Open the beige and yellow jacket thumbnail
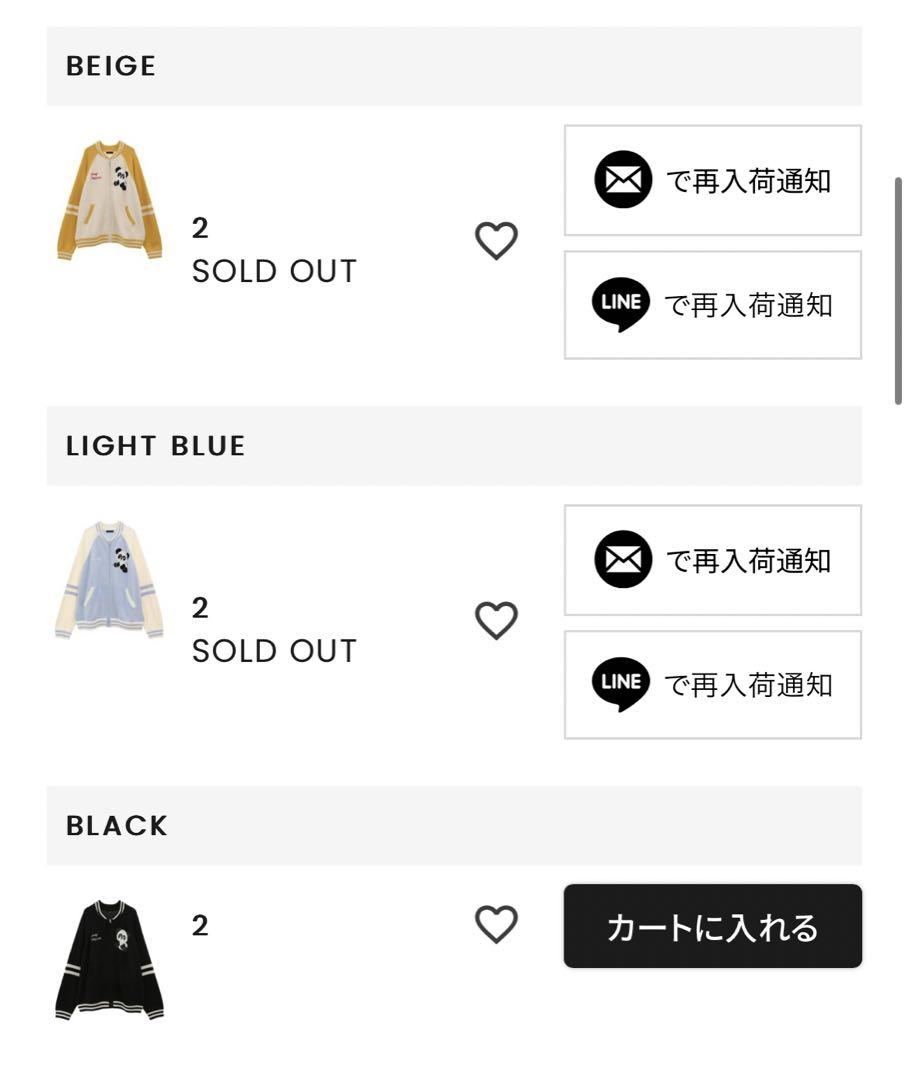The width and height of the screenshot is (910, 1080). pos(110,200)
